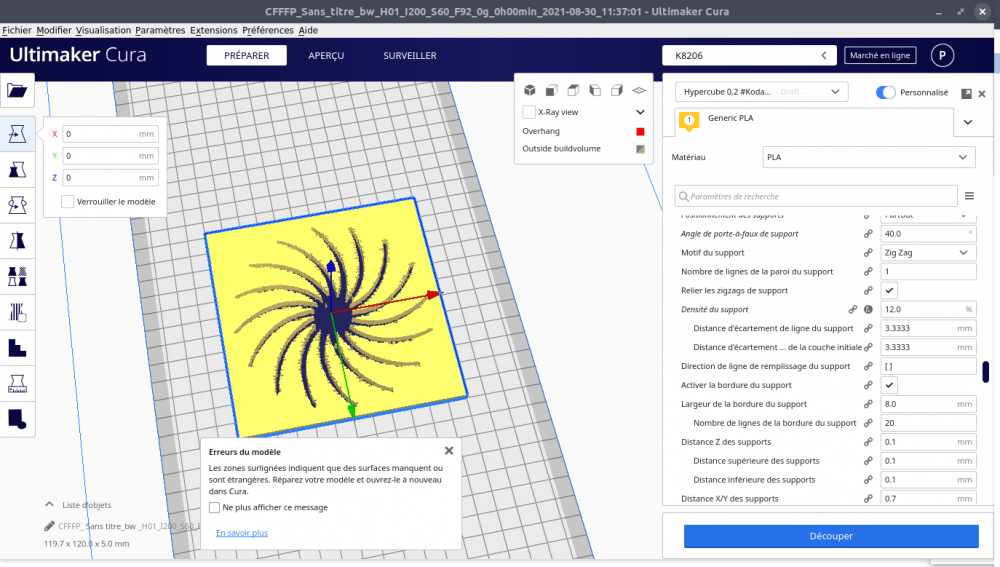This screenshot has height=567, width=1000.
Task: Expand the X-Ray view dropdown
Action: (640, 112)
